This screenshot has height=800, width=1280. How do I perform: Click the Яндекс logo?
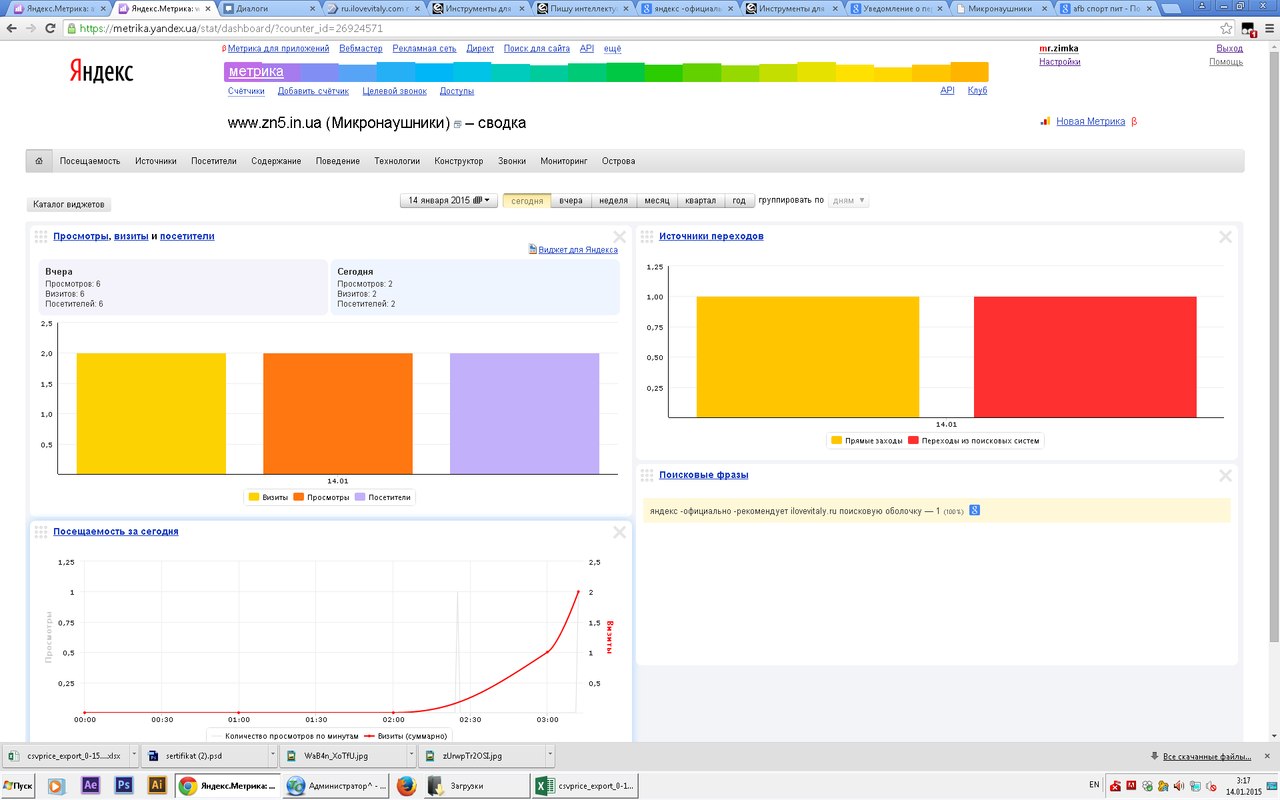(101, 71)
